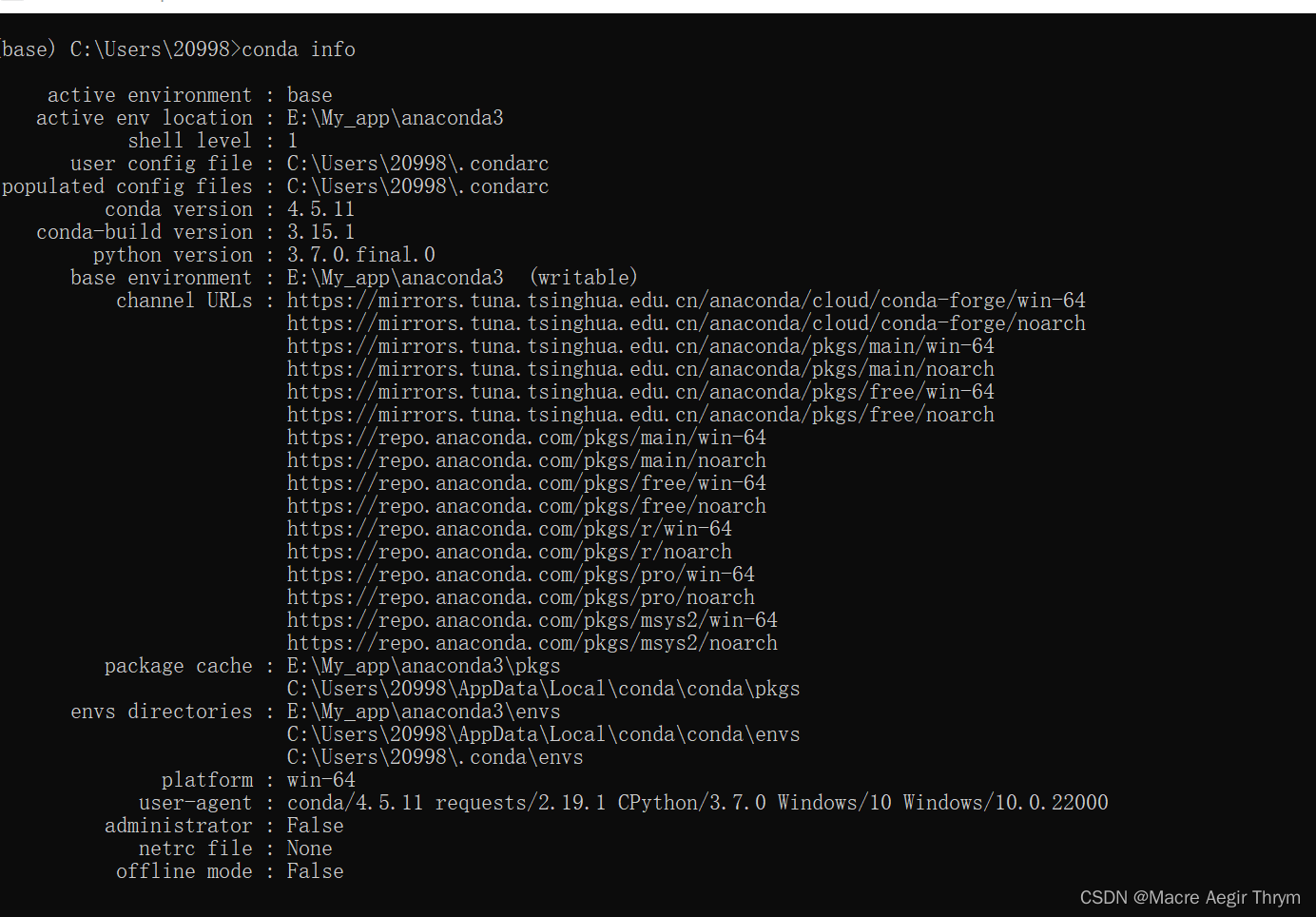Image resolution: width=1316 pixels, height=917 pixels.
Task: Click the 'package cache' label
Action: pyautogui.click(x=179, y=666)
